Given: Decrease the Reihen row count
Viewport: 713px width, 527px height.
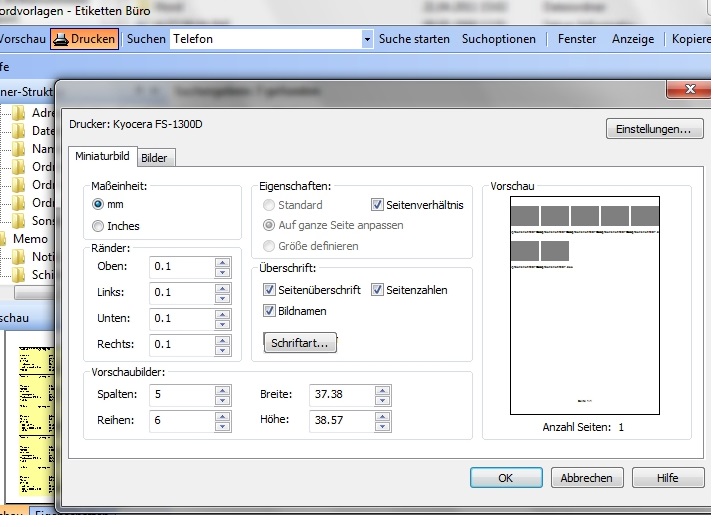Looking at the screenshot, I should (x=222, y=427).
